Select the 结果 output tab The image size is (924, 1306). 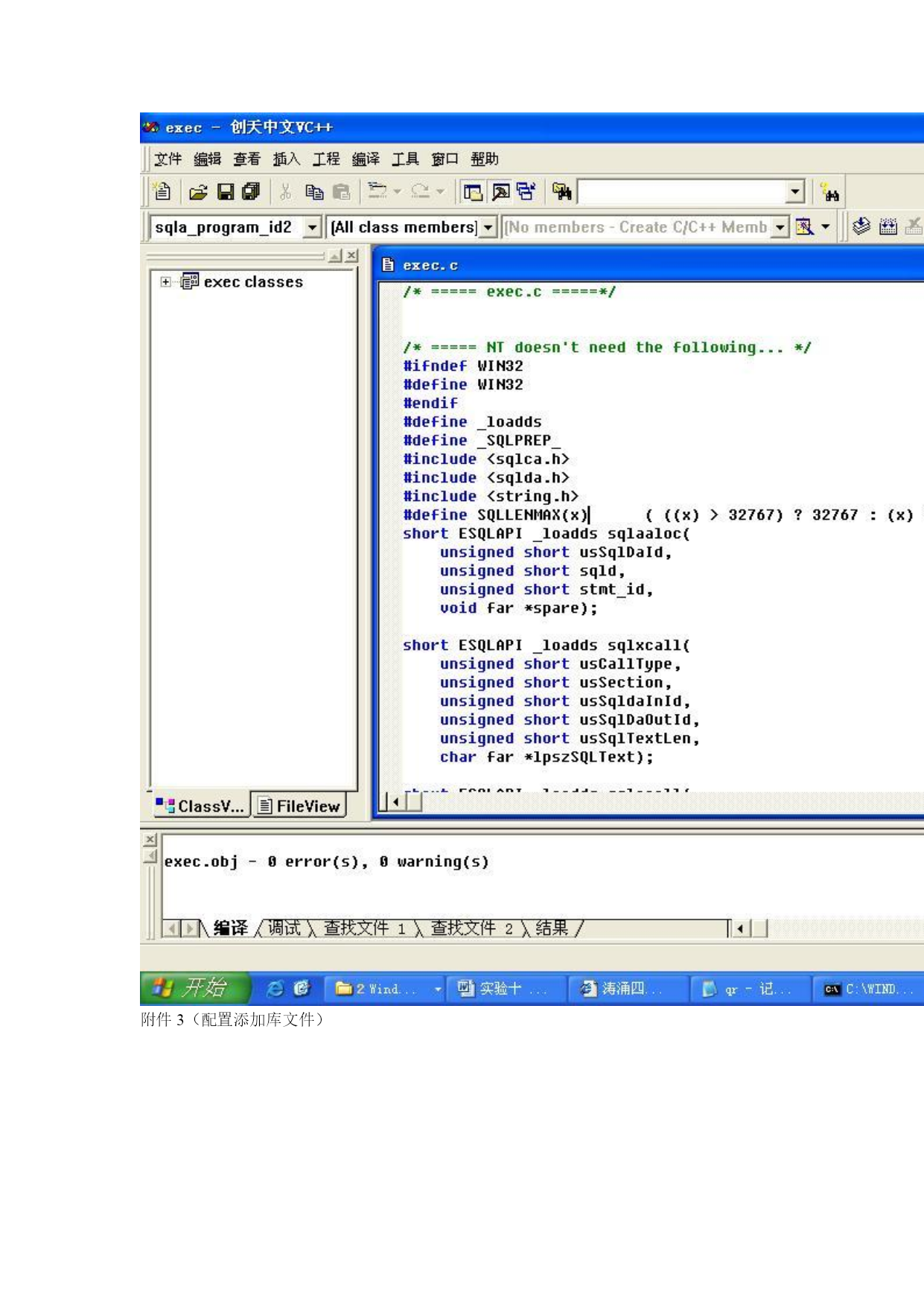552,928
